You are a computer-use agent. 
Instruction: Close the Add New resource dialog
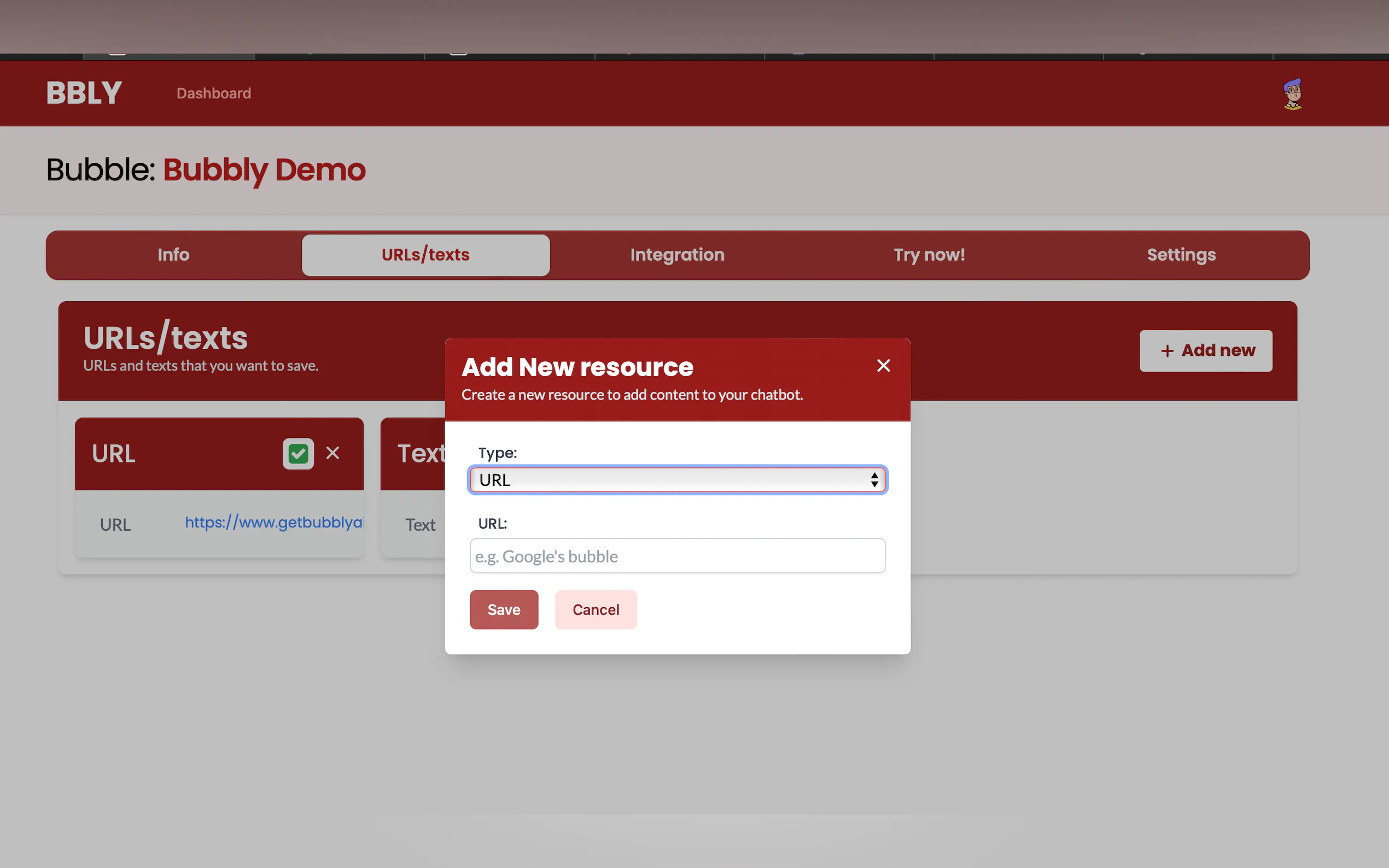tap(883, 366)
